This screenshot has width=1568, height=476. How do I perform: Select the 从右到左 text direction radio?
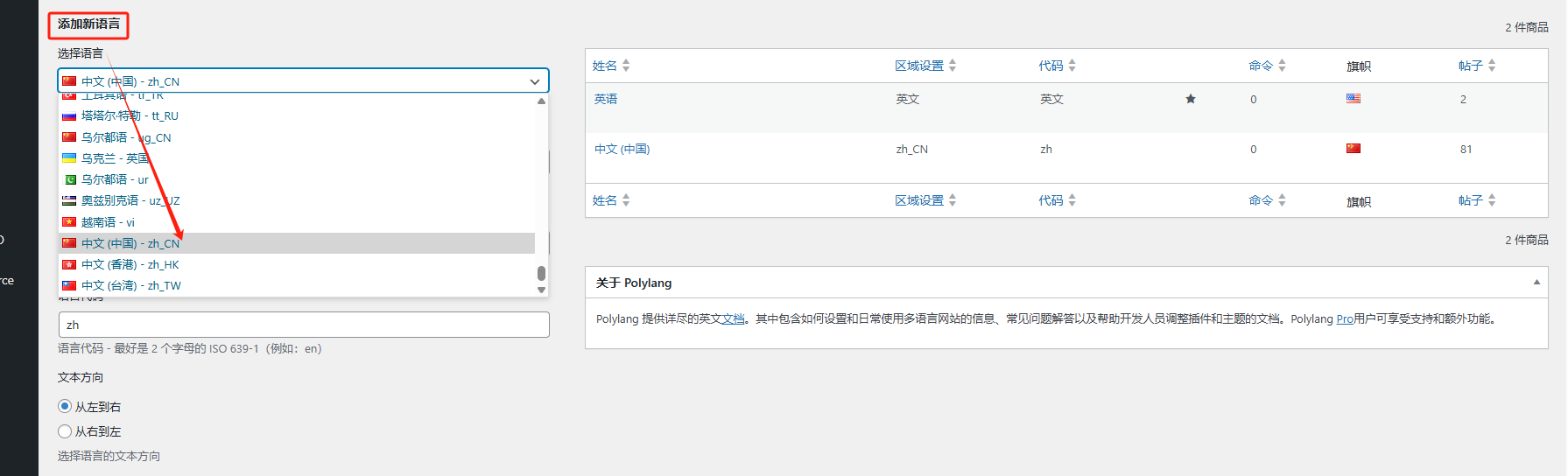click(x=65, y=431)
